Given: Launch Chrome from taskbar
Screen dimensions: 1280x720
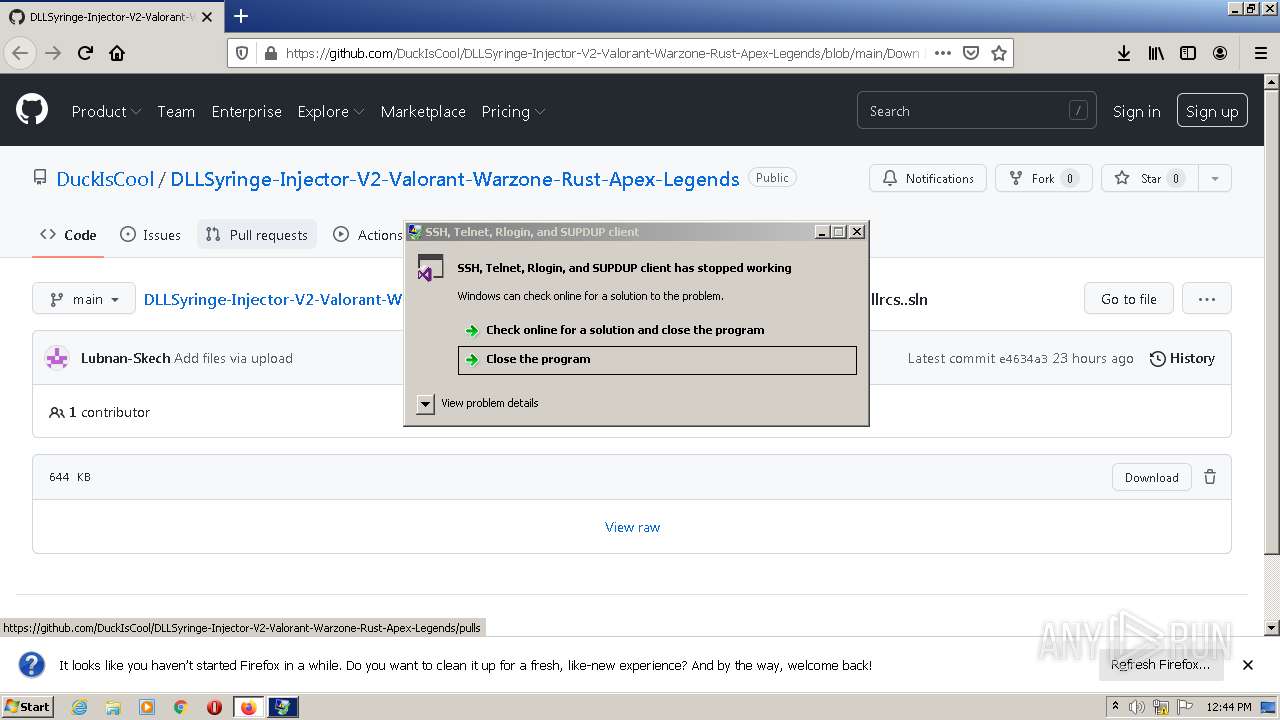Looking at the screenshot, I should (180, 707).
